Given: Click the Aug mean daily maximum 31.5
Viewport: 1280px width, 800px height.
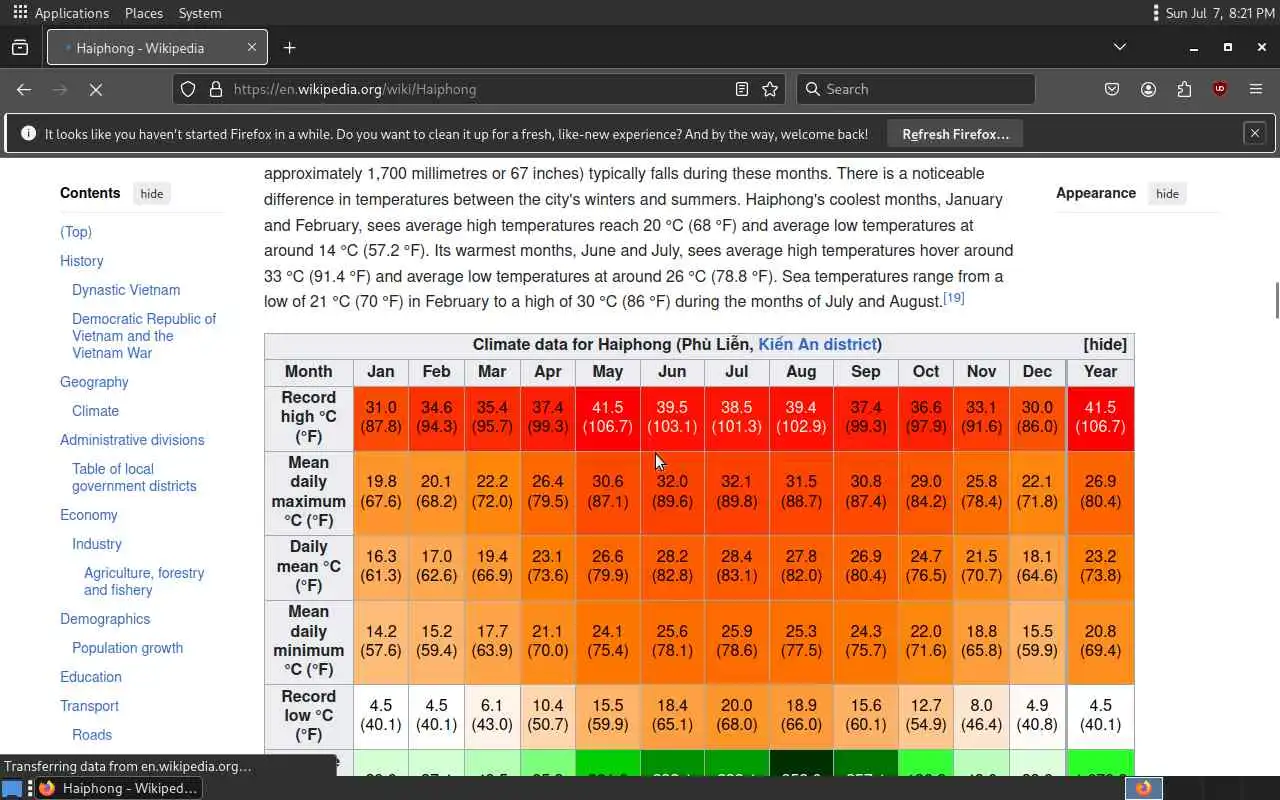Looking at the screenshot, I should (x=801, y=491).
